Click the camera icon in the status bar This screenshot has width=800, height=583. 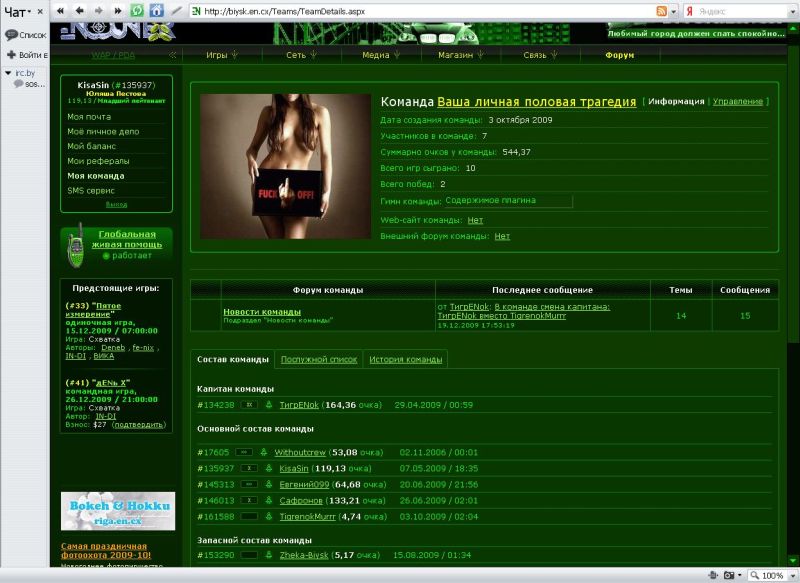pyautogui.click(x=729, y=575)
